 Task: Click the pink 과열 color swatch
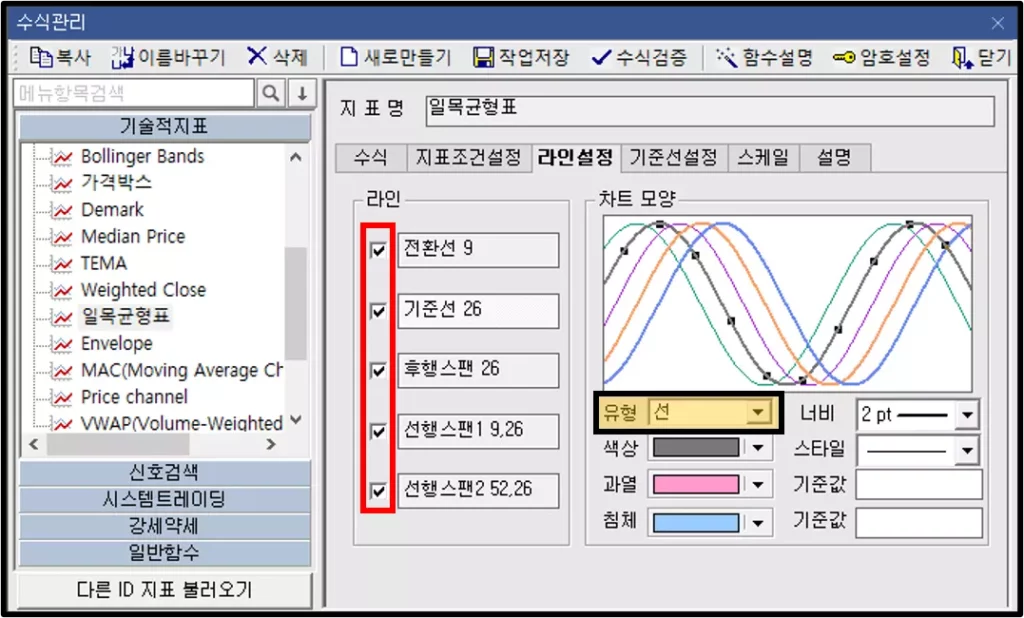[696, 485]
